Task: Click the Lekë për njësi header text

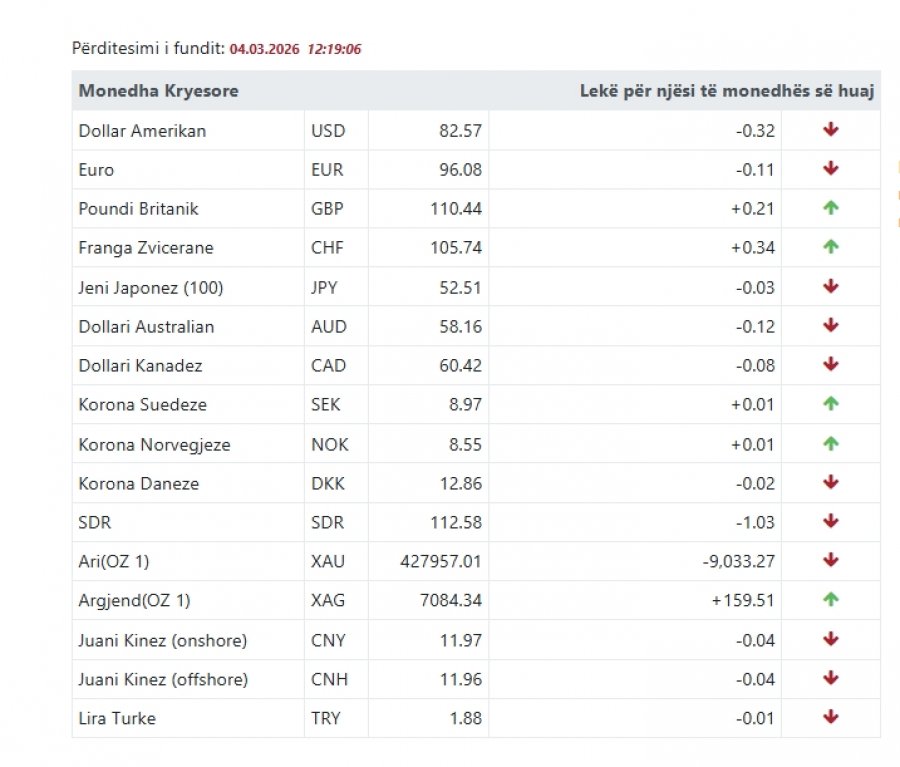Action: pos(727,91)
